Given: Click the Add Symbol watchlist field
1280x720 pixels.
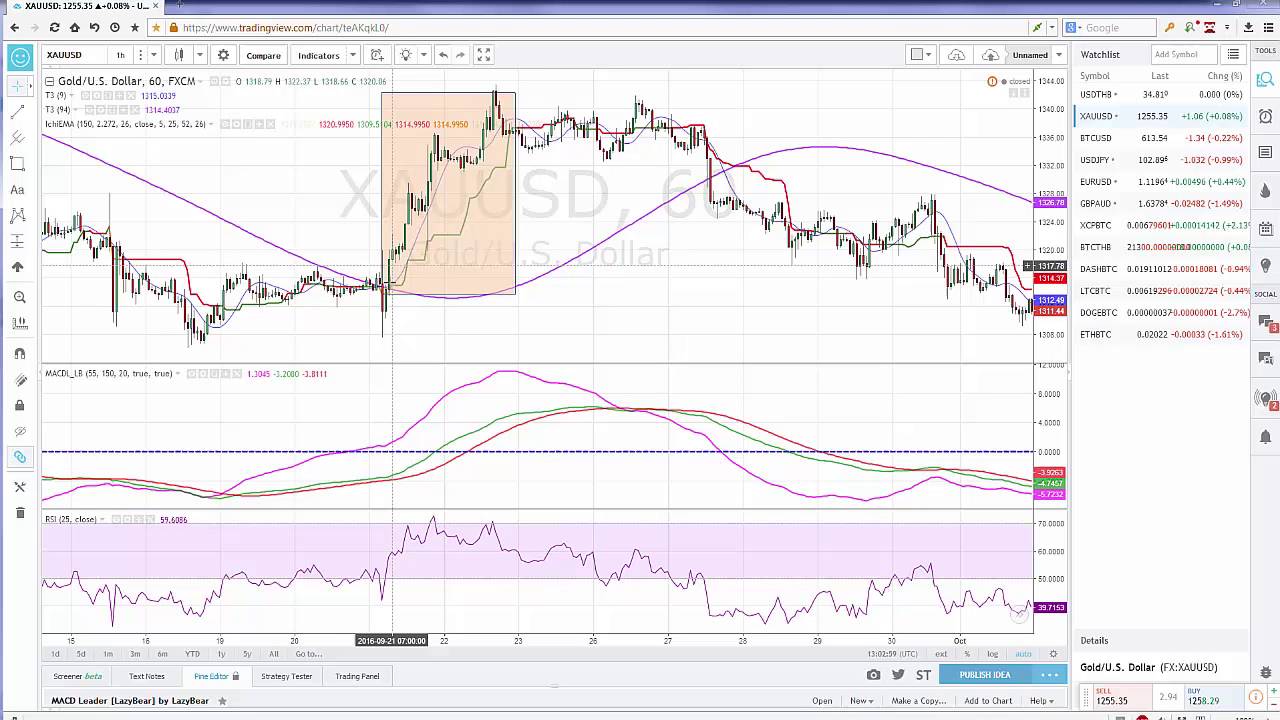Looking at the screenshot, I should [1183, 54].
